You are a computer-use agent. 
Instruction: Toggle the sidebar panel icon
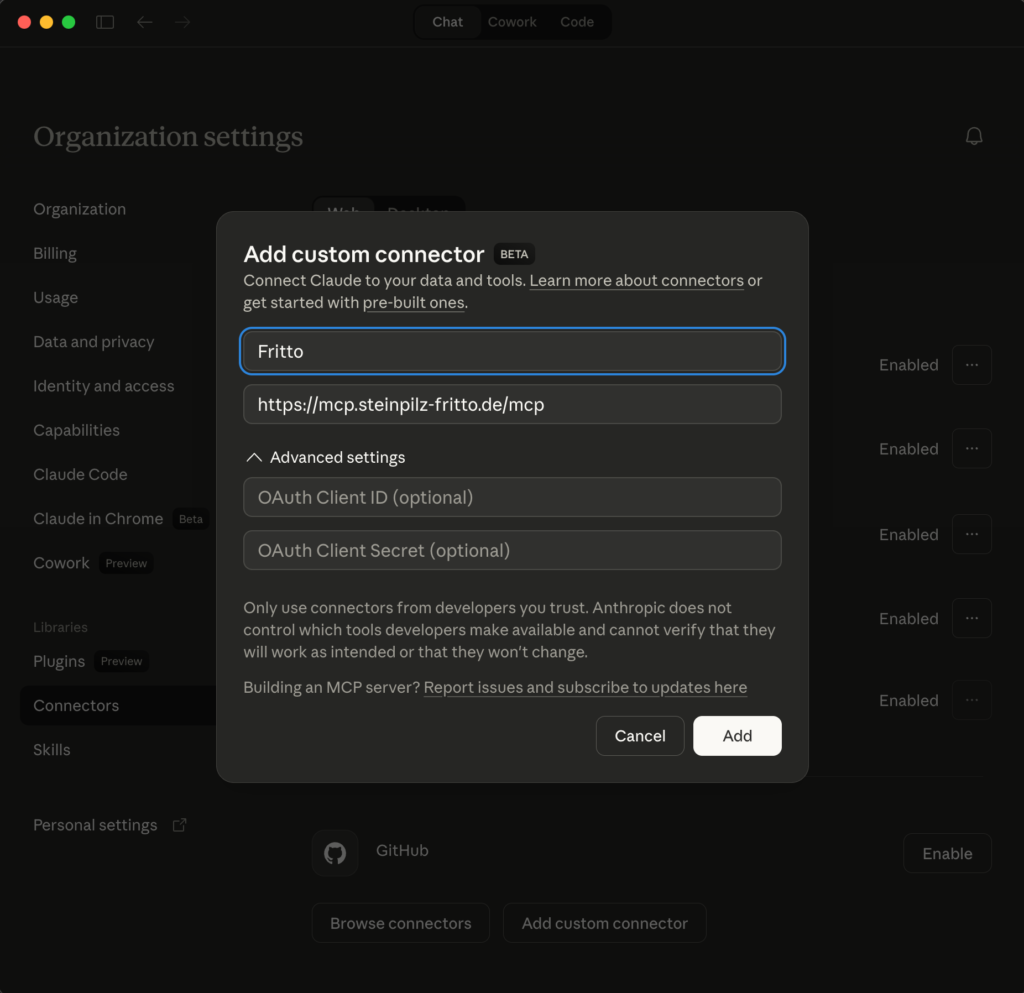click(105, 22)
